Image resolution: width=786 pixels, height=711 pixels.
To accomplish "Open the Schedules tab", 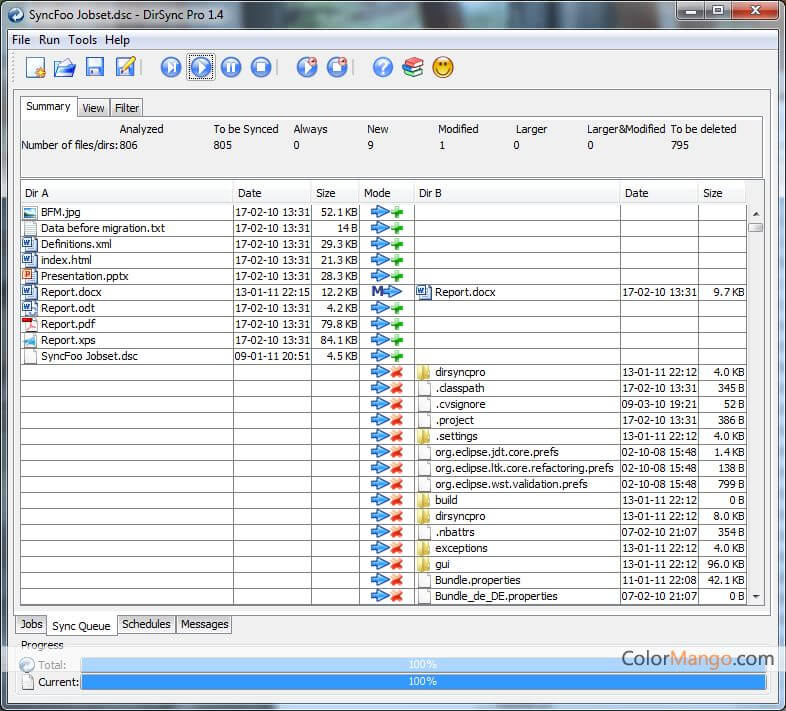I will (146, 624).
